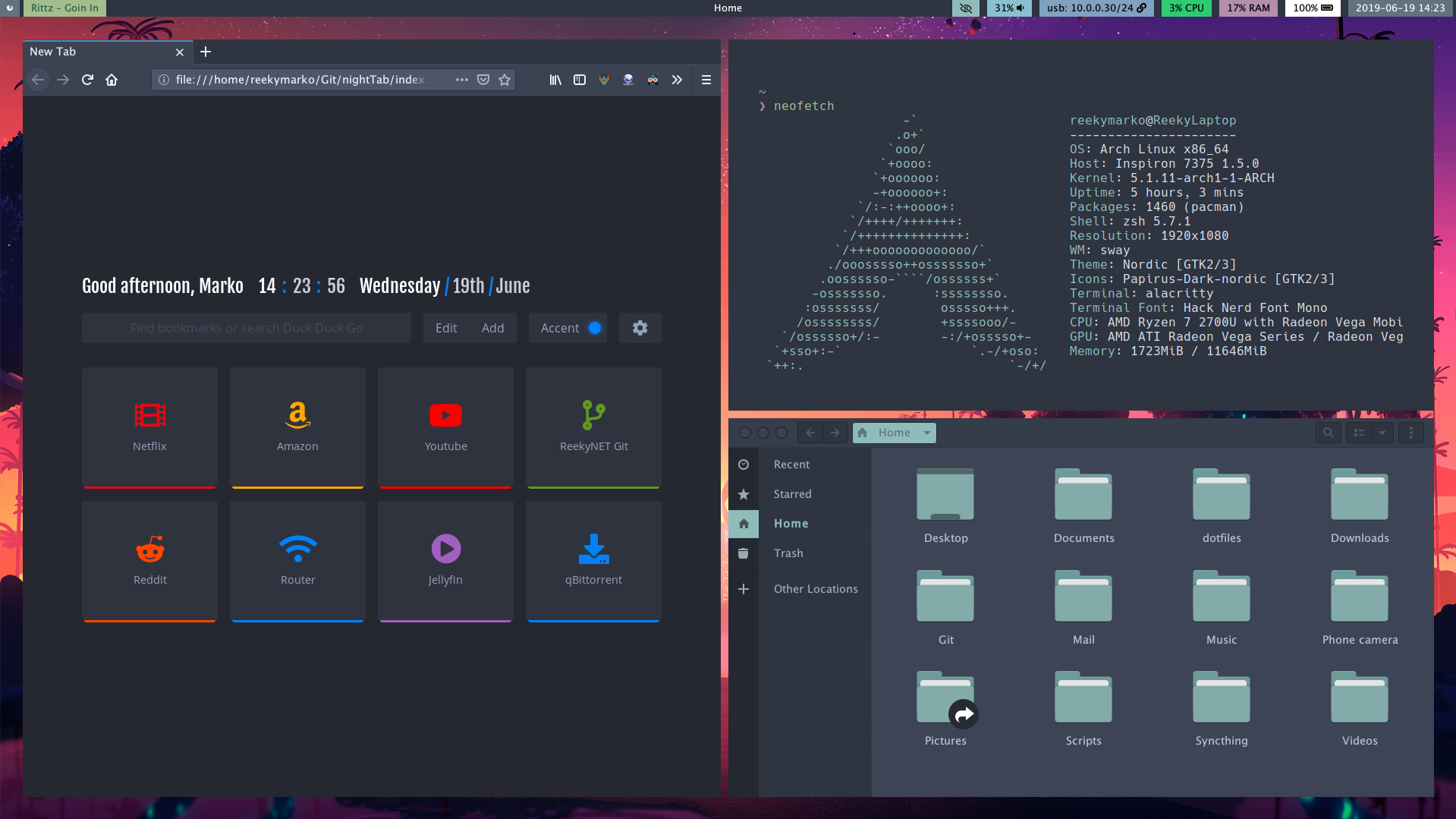Show the Firefox sidebars icon
The width and height of the screenshot is (1456, 819).
(x=580, y=80)
